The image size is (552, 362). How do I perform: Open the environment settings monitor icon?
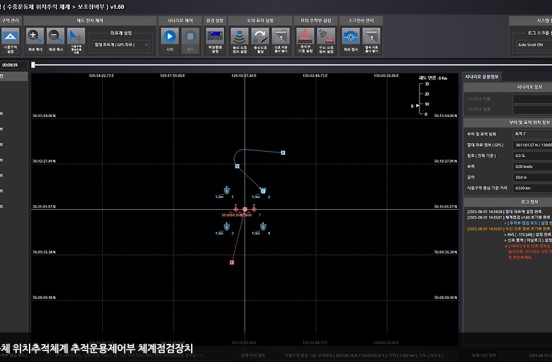point(215,36)
